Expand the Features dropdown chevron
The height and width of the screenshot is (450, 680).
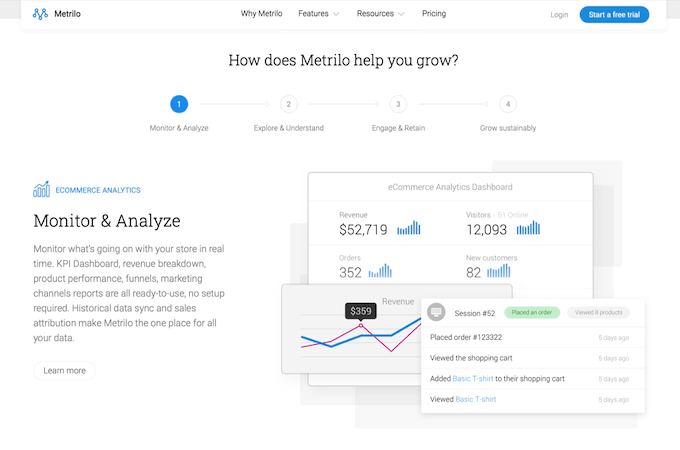coord(336,14)
